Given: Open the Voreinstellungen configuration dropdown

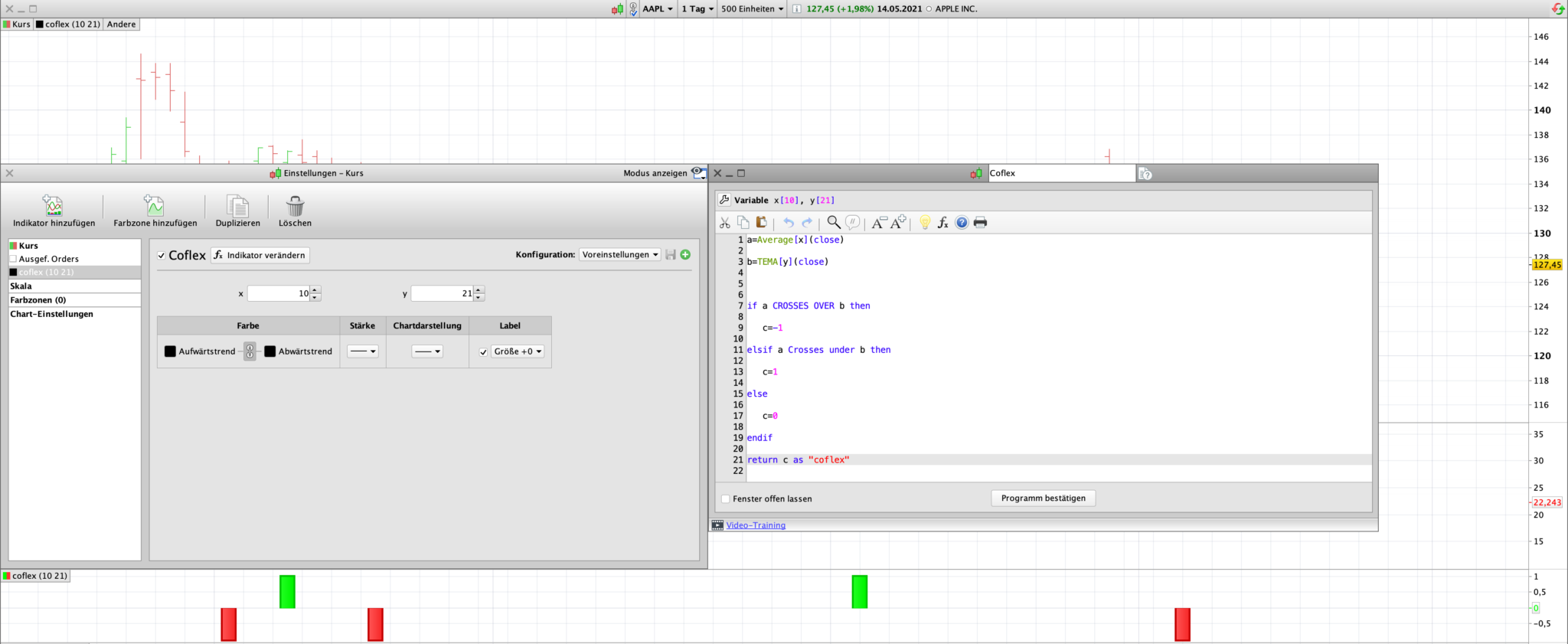Looking at the screenshot, I should 619,255.
